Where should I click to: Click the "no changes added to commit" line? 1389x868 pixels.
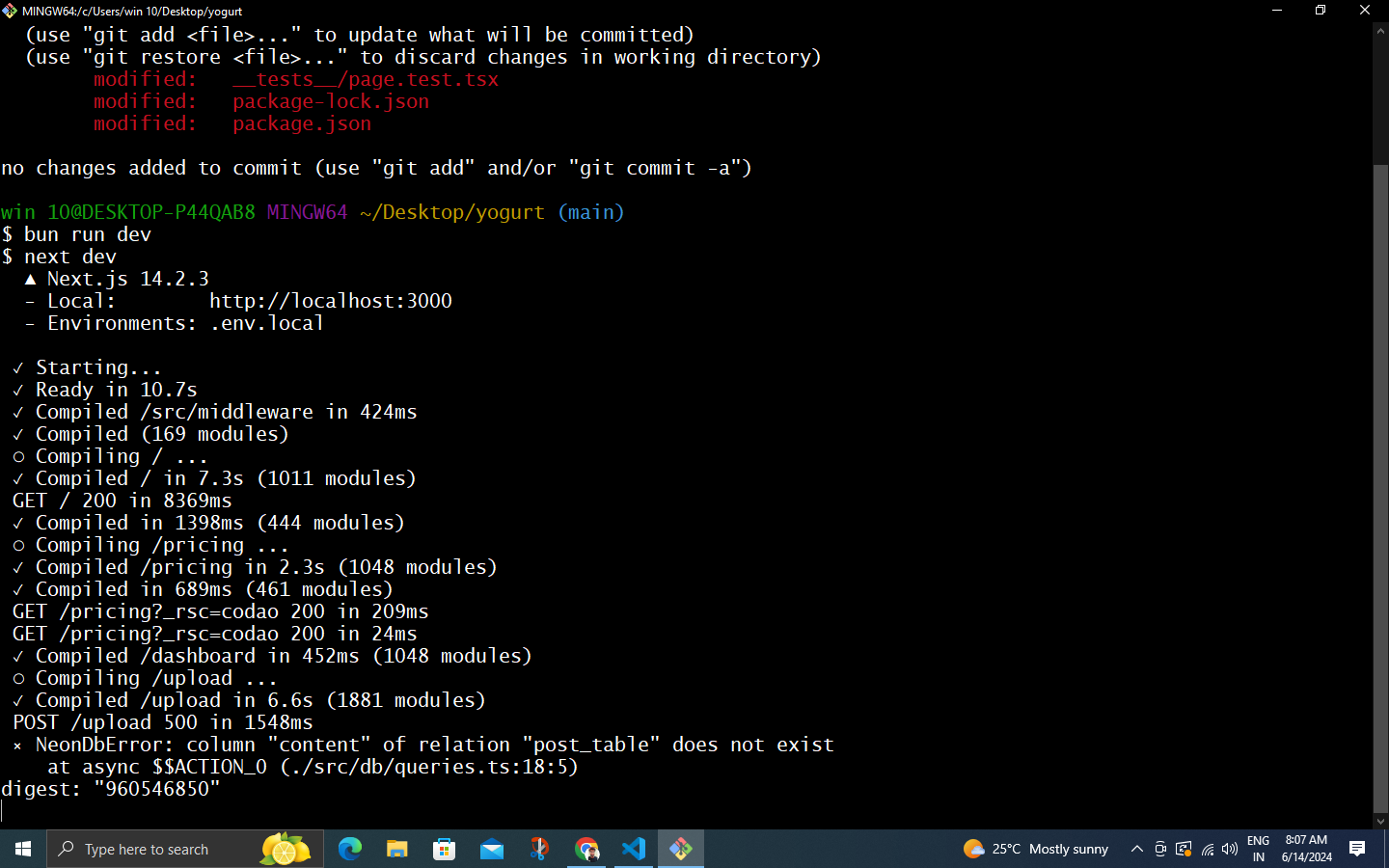[x=377, y=168]
